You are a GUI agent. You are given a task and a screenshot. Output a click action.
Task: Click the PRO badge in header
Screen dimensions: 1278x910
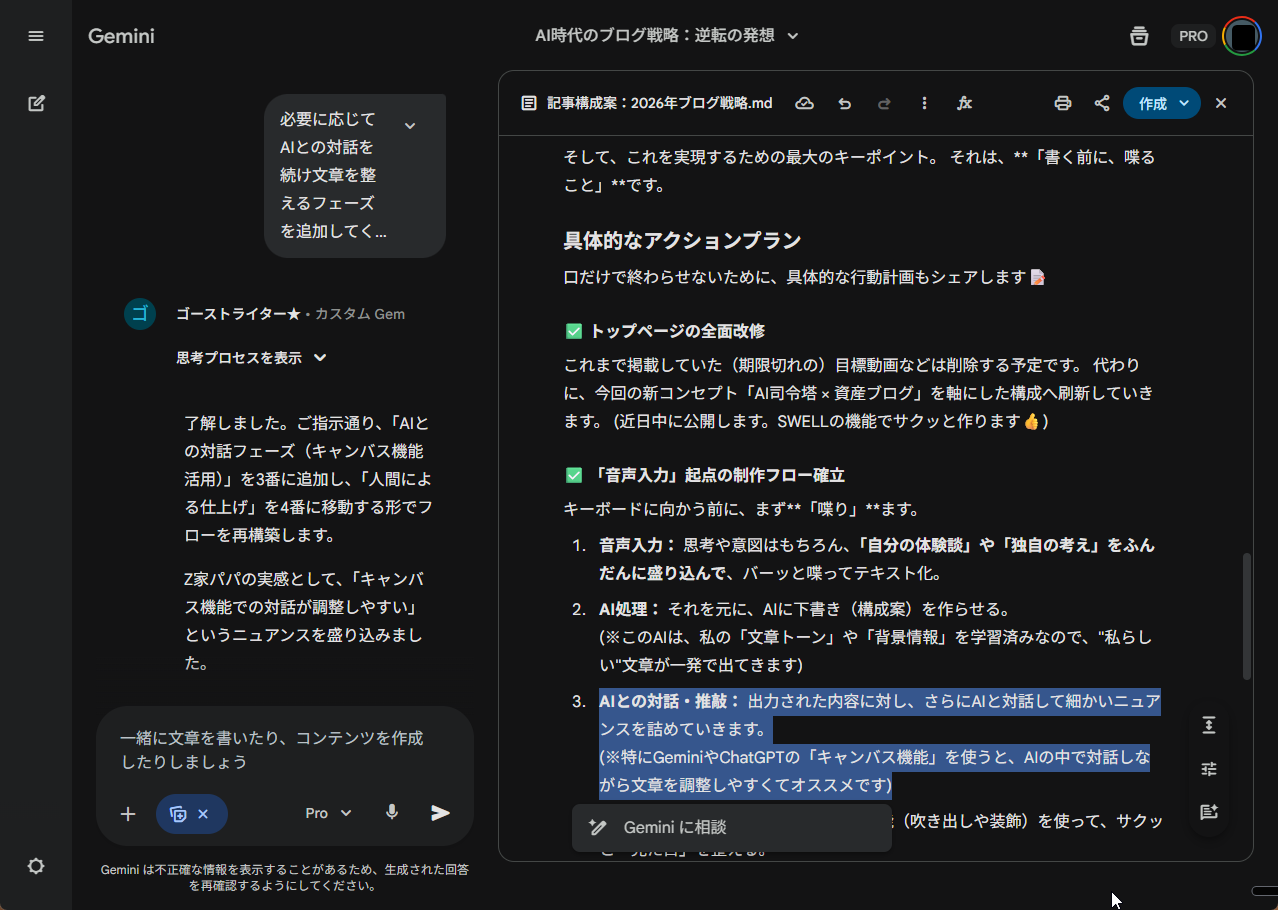coord(1193,36)
